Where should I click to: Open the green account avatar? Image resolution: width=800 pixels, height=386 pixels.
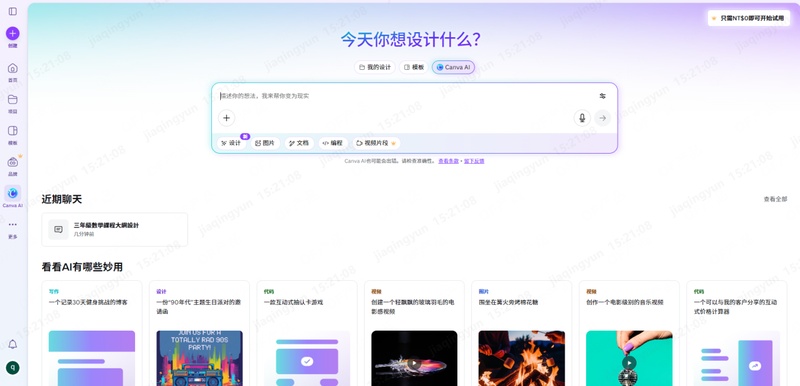click(13, 368)
